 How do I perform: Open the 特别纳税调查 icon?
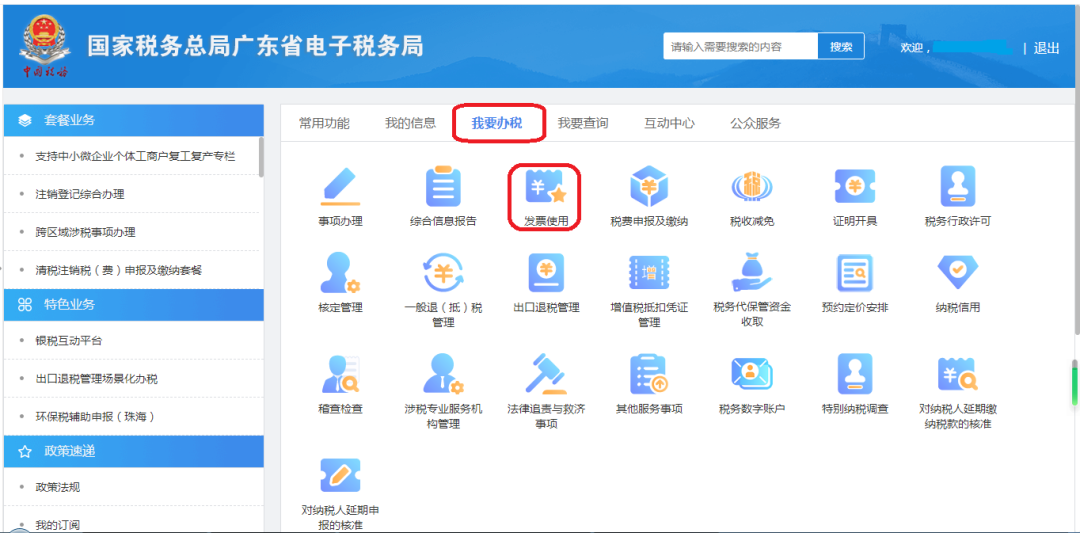click(854, 375)
